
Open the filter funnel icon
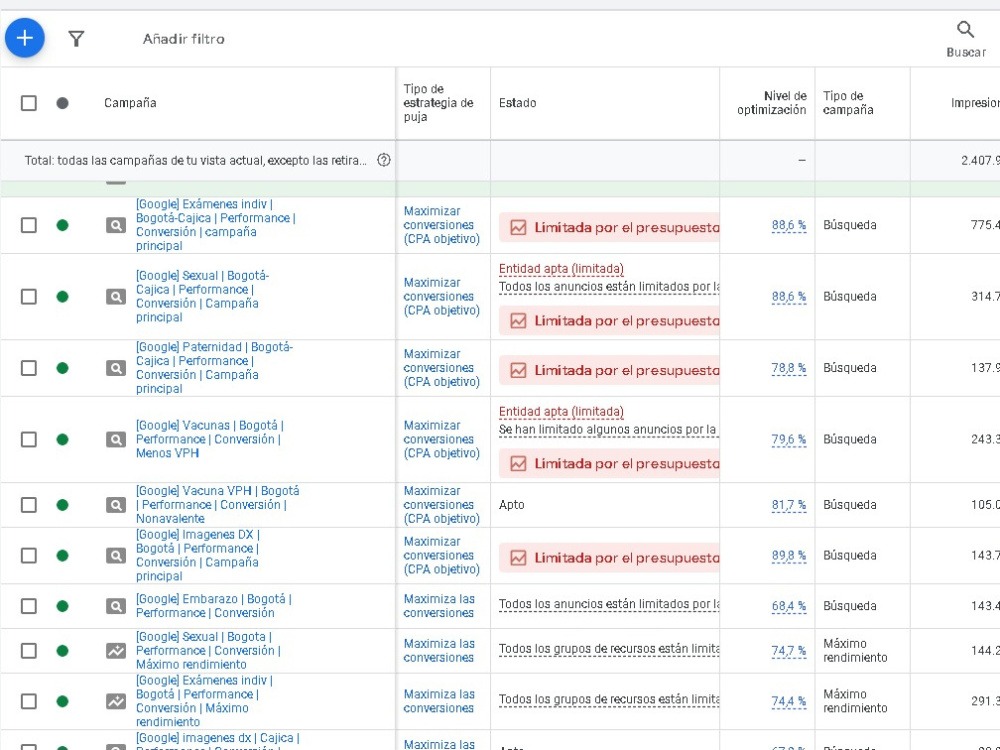pos(76,39)
